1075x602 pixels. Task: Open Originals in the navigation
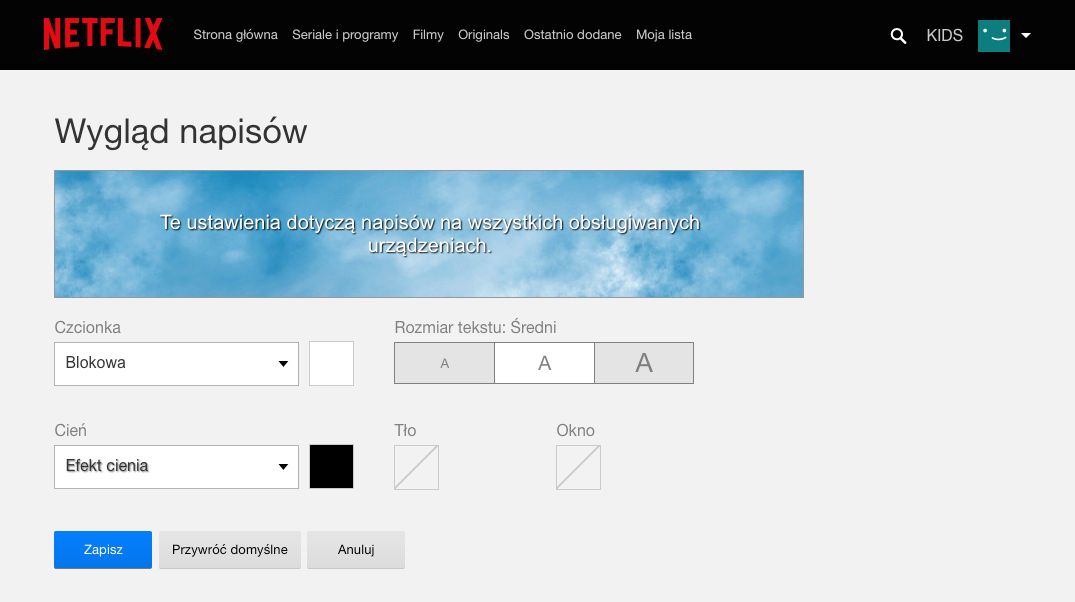[483, 35]
